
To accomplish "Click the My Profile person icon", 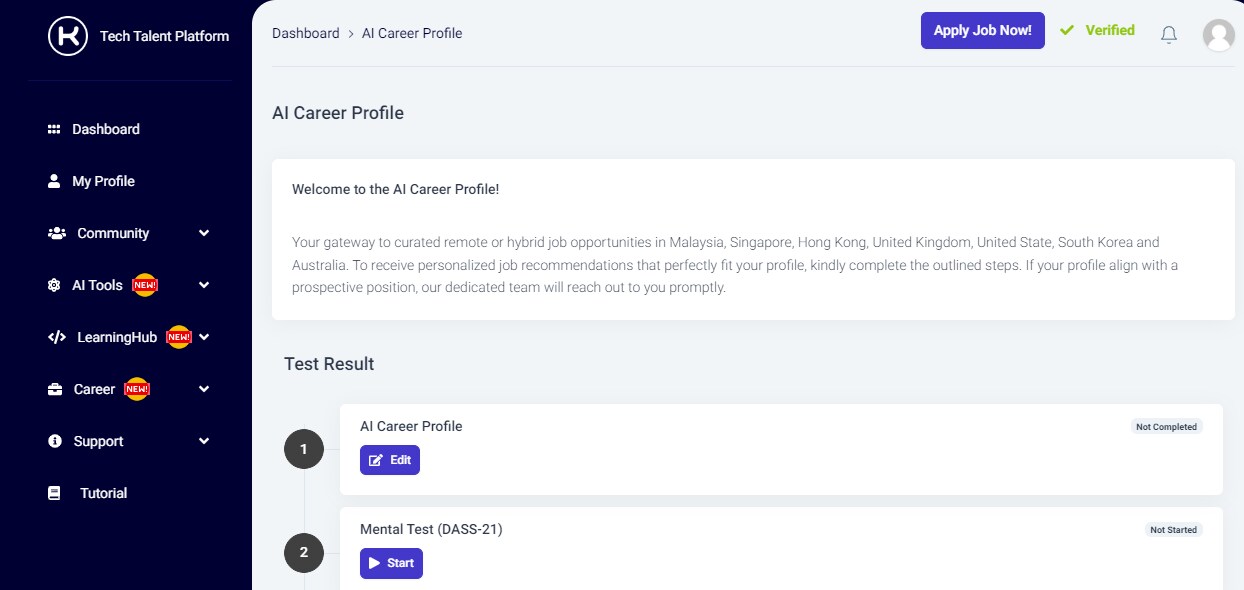I will click(54, 181).
